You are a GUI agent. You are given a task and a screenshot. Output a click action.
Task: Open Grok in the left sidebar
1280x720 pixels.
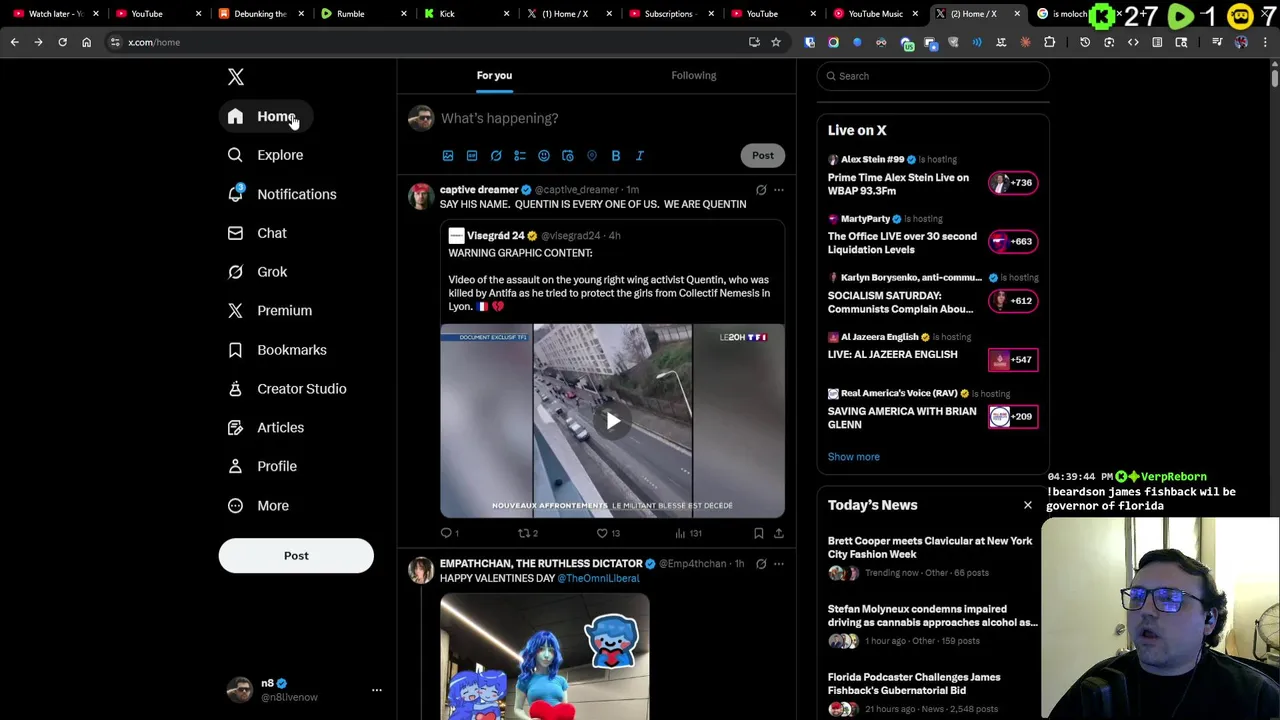[x=258, y=272]
